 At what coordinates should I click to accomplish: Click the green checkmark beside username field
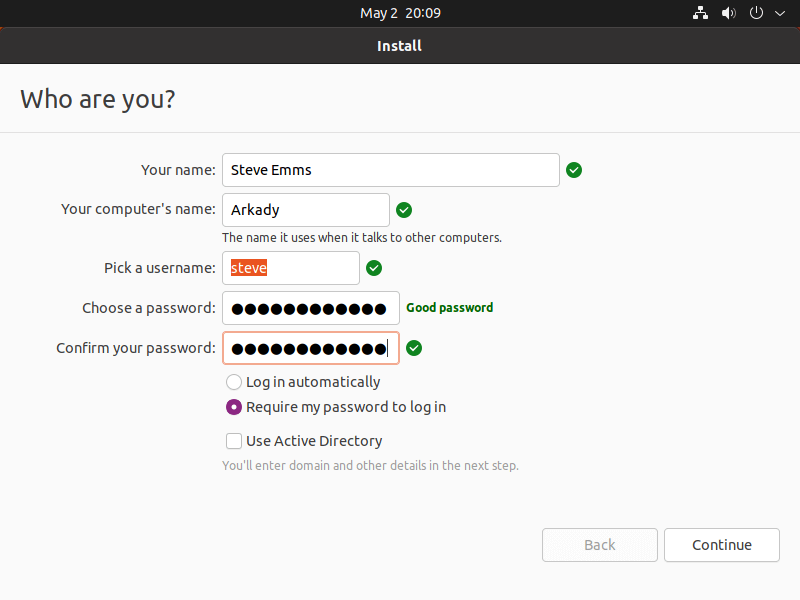point(374,268)
